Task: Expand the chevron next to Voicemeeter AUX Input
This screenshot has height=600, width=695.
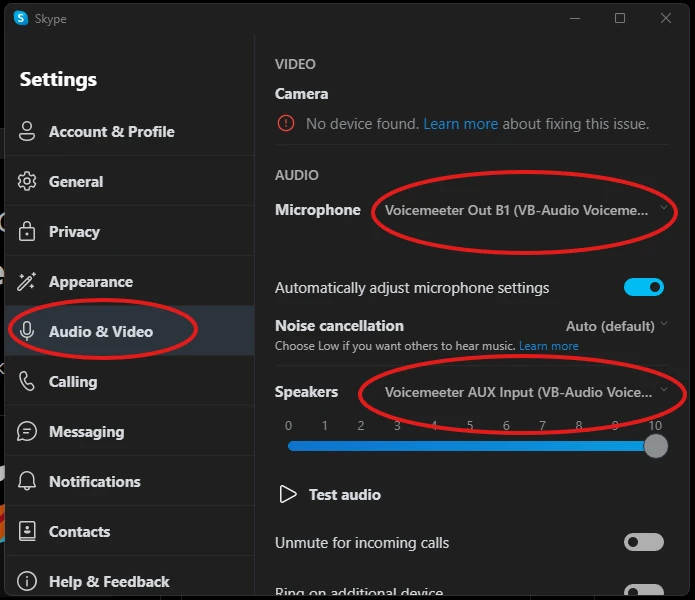Action: click(x=664, y=390)
